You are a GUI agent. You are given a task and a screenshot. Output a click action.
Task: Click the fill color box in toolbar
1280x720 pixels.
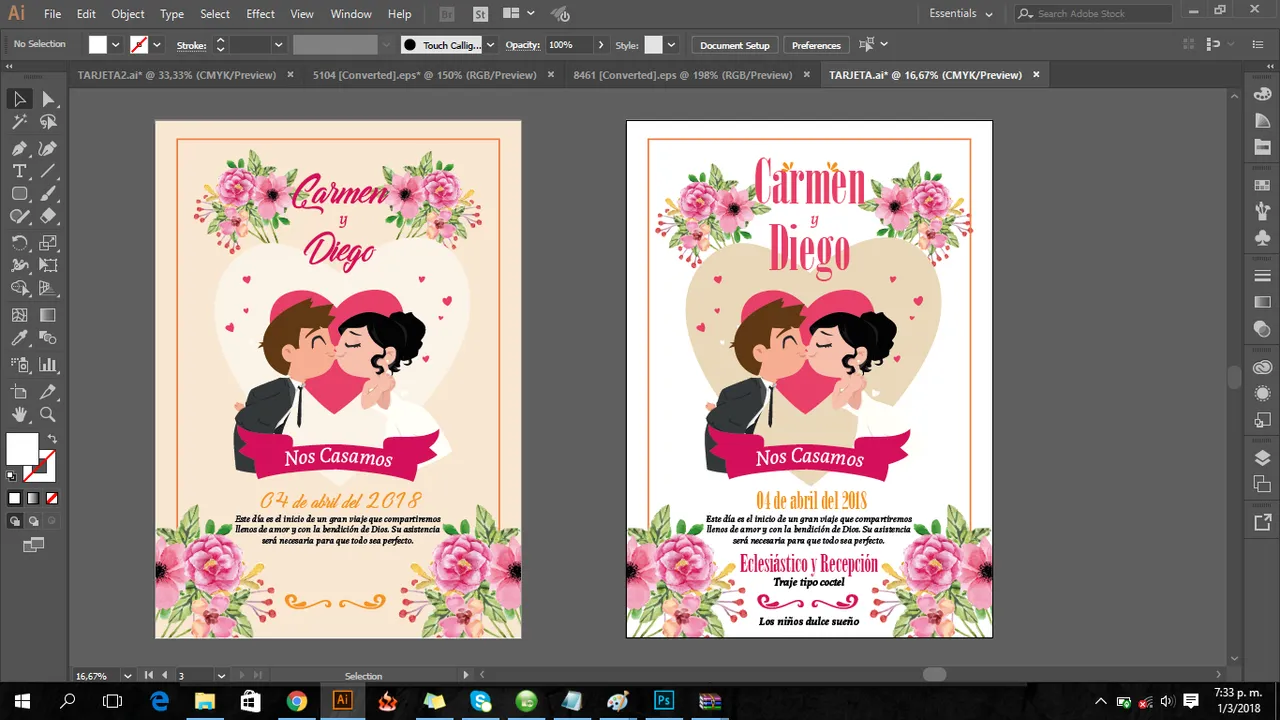[x=22, y=449]
